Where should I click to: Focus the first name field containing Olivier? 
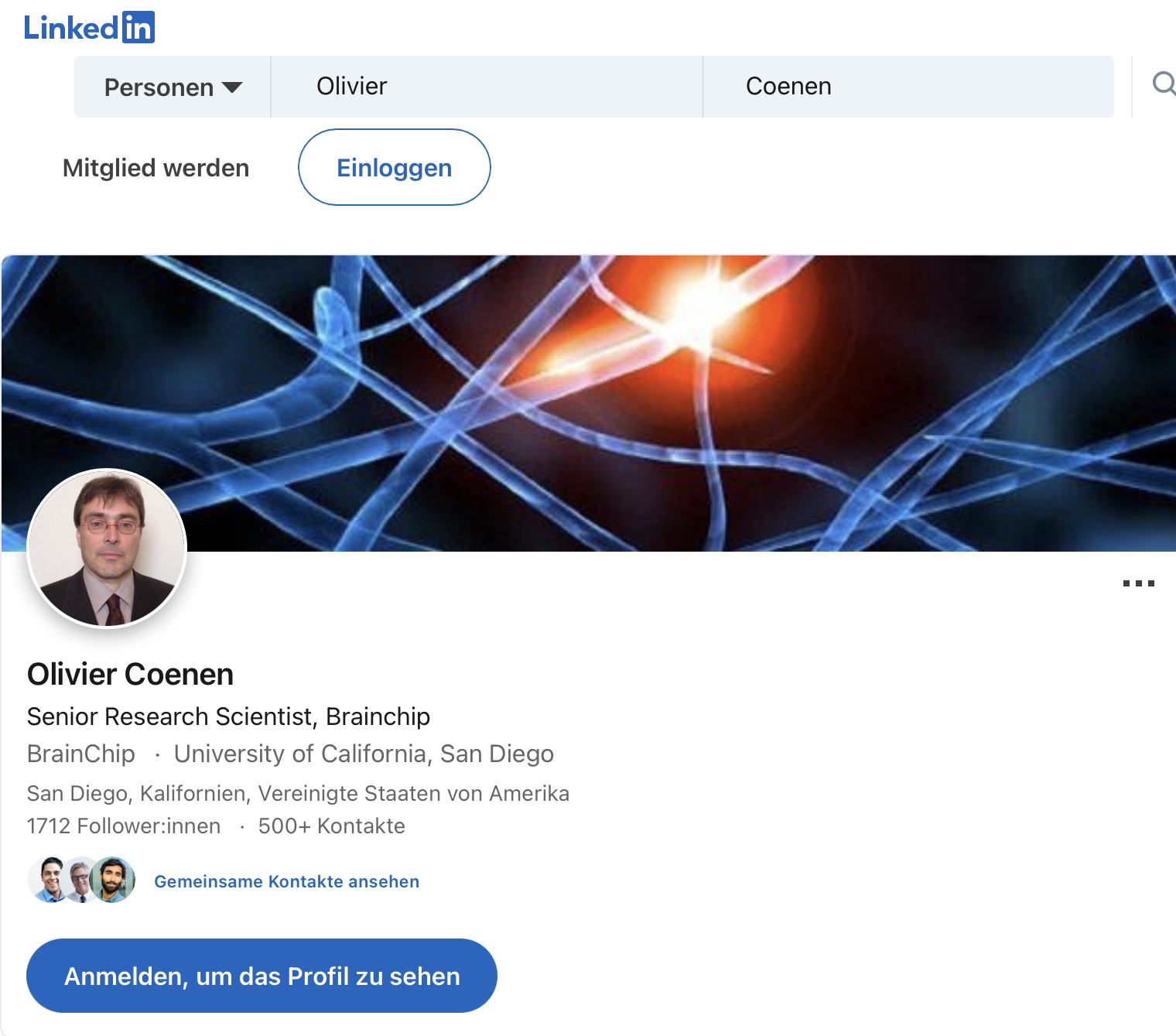click(x=486, y=87)
